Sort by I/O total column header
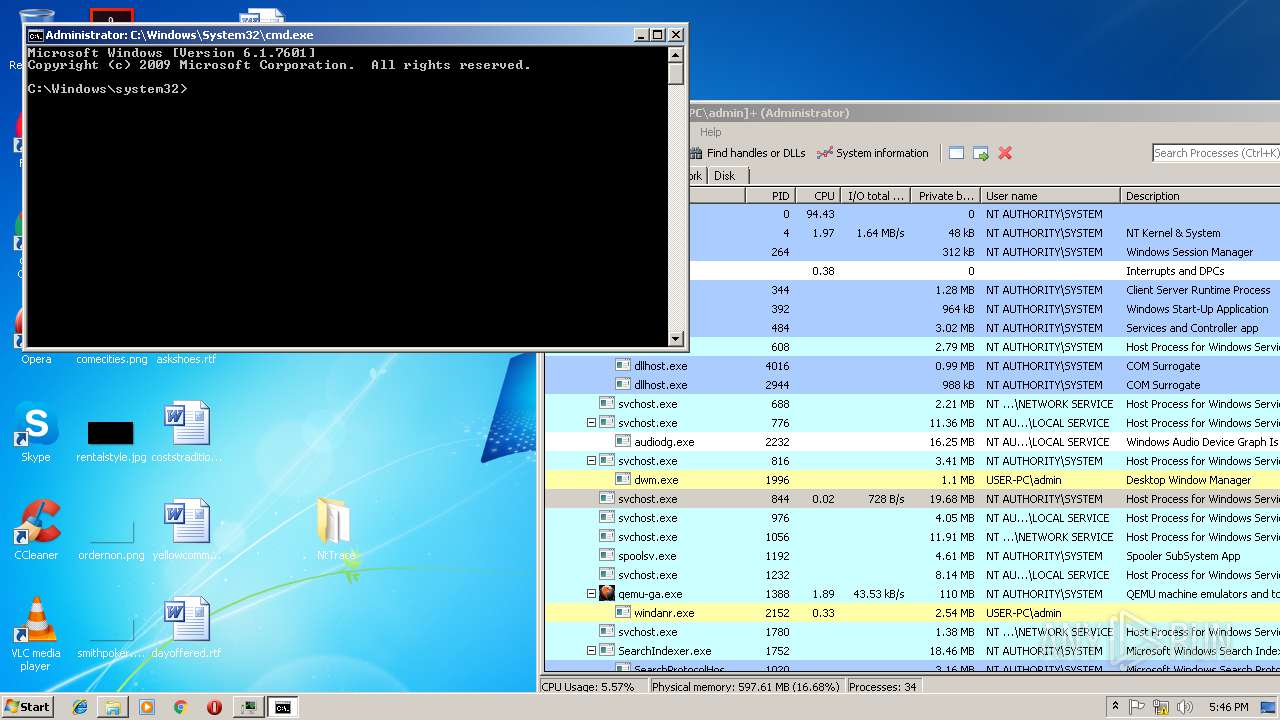Viewport: 1280px width, 720px height. (x=874, y=196)
